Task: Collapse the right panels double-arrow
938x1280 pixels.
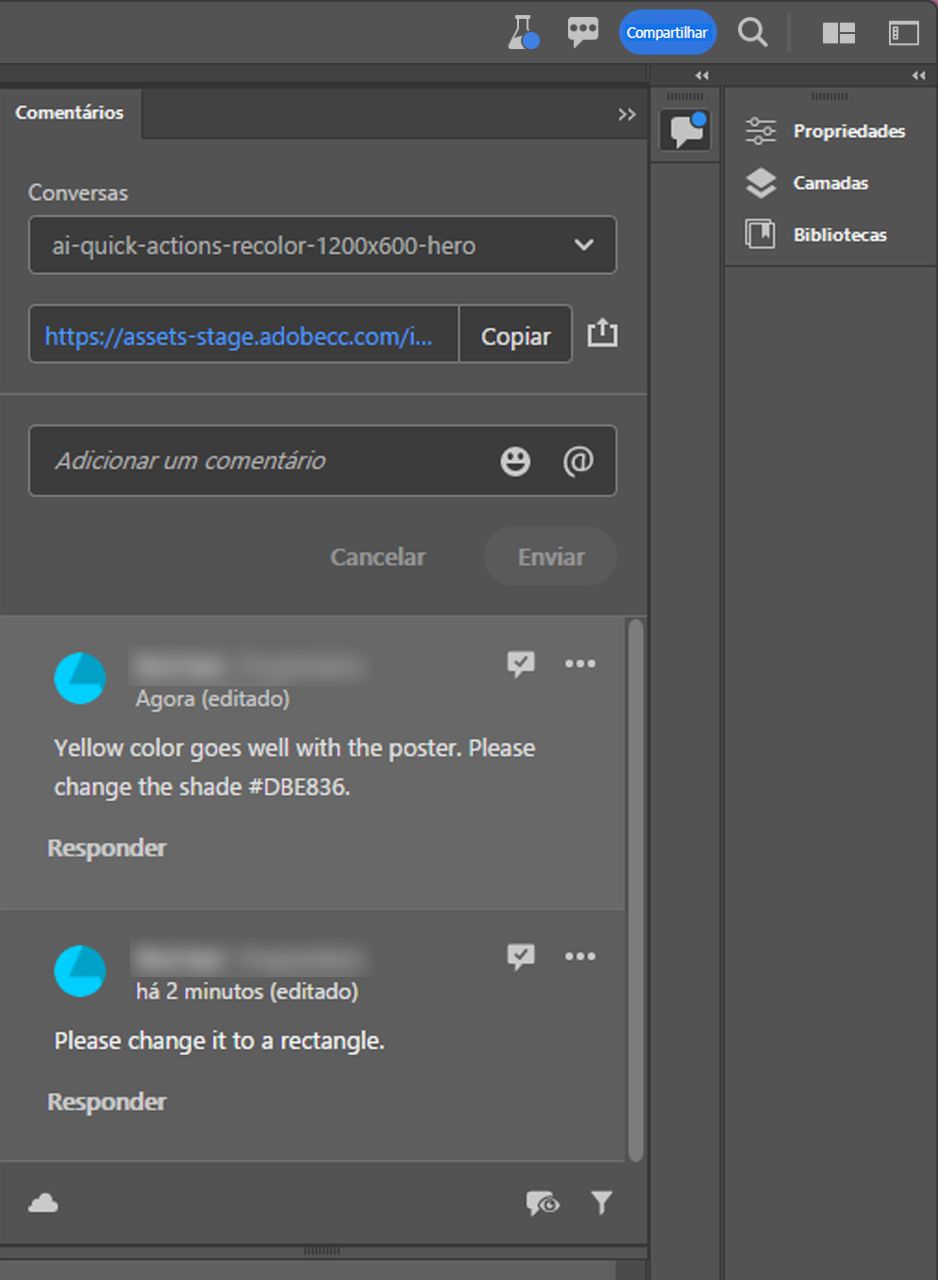Action: point(918,76)
